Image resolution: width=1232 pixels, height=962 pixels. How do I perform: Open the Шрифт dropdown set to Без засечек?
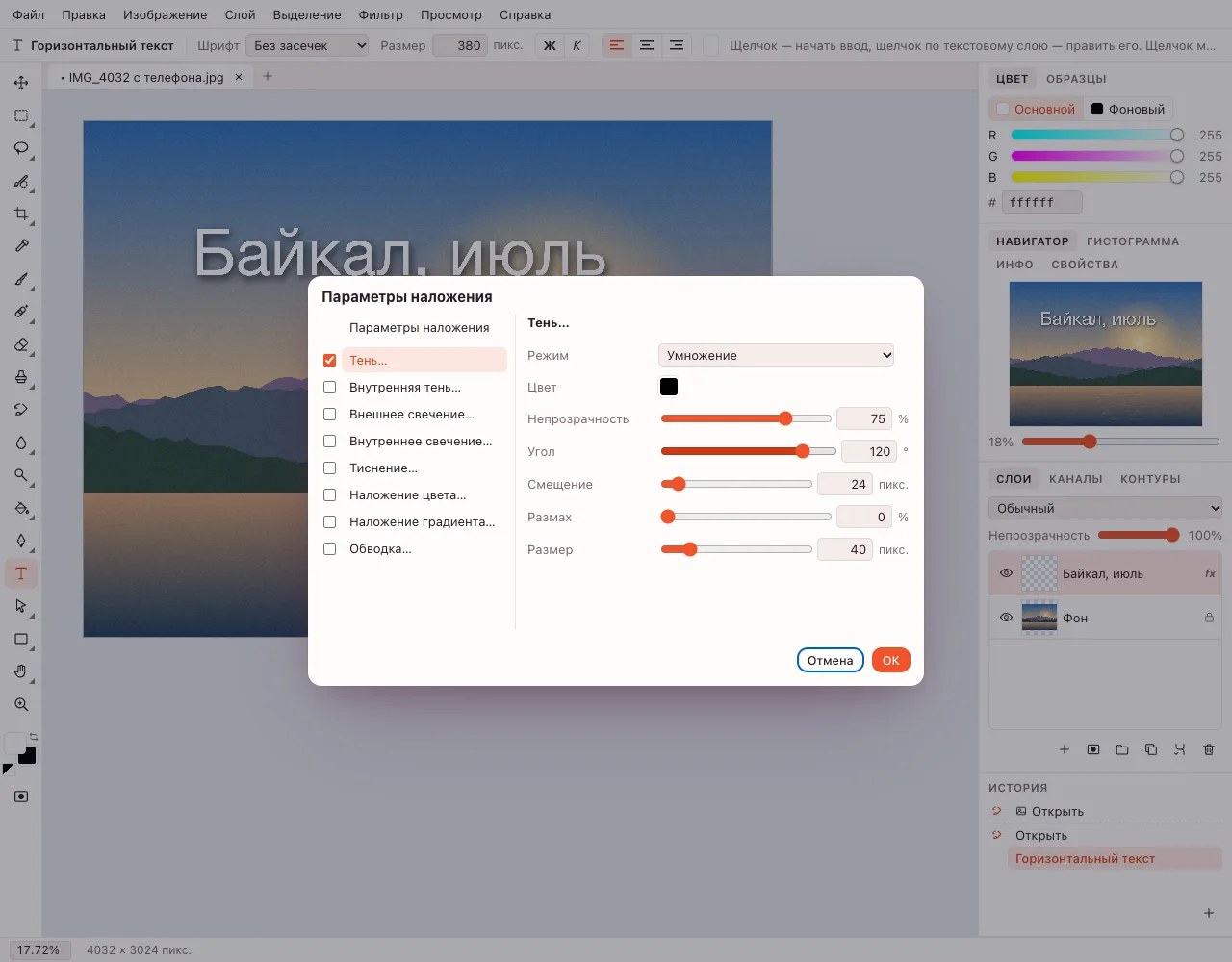(x=307, y=45)
